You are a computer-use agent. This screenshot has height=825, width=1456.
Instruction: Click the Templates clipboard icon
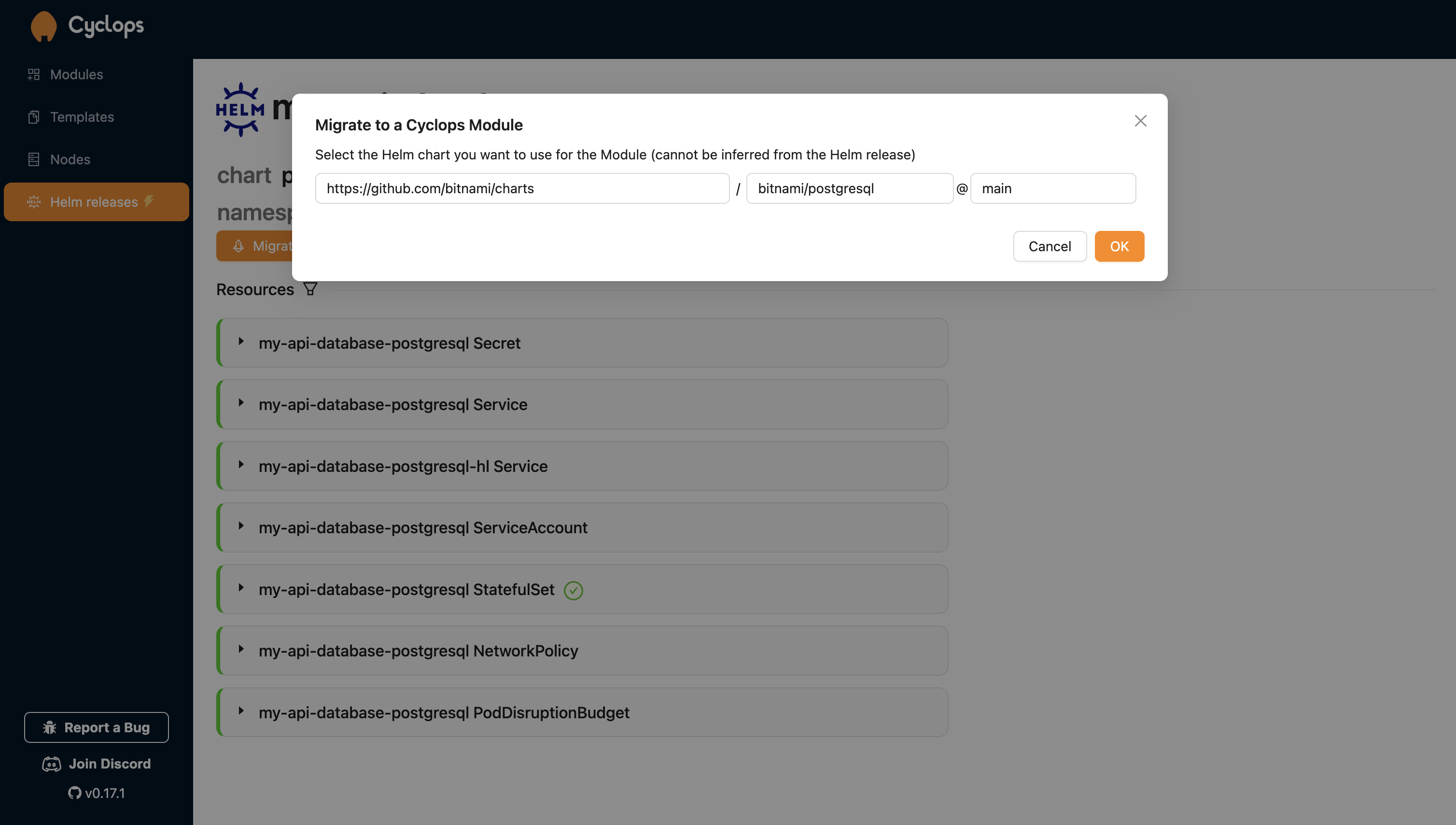point(33,117)
